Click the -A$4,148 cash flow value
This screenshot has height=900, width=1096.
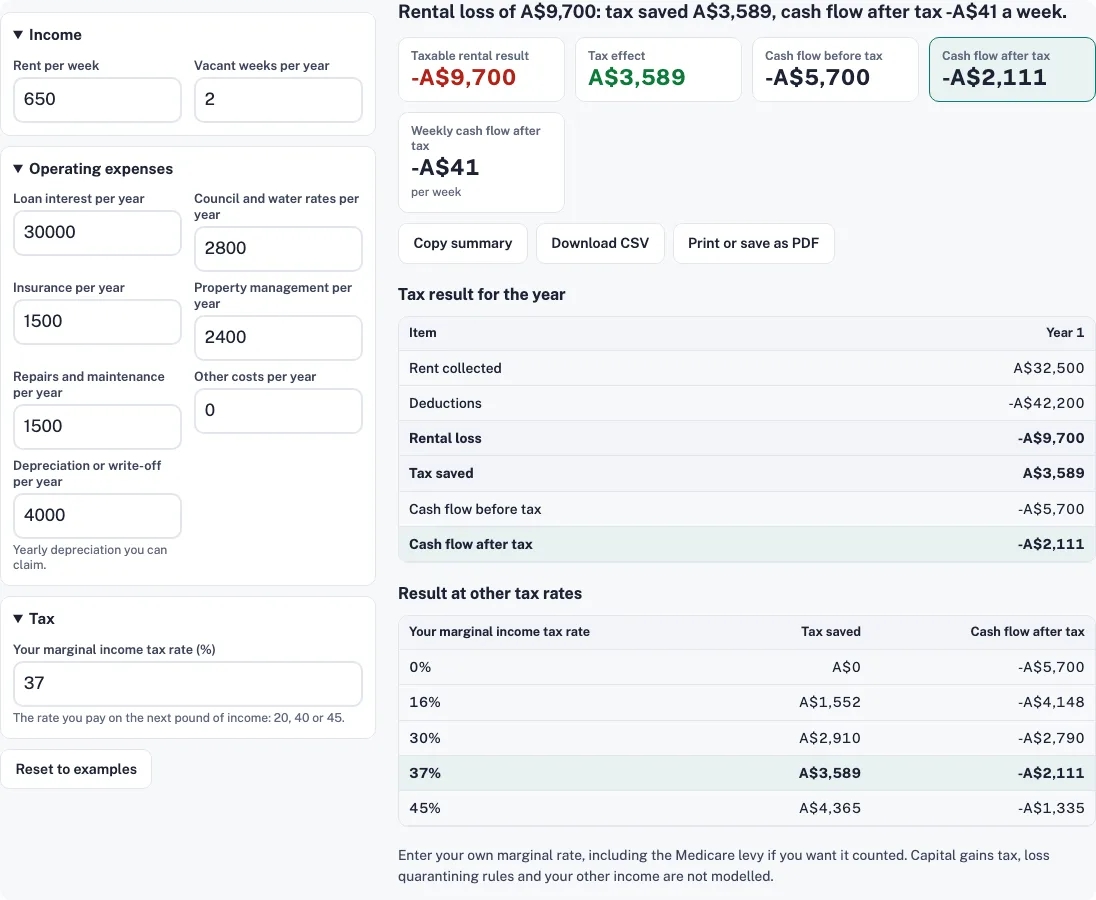pos(1051,702)
